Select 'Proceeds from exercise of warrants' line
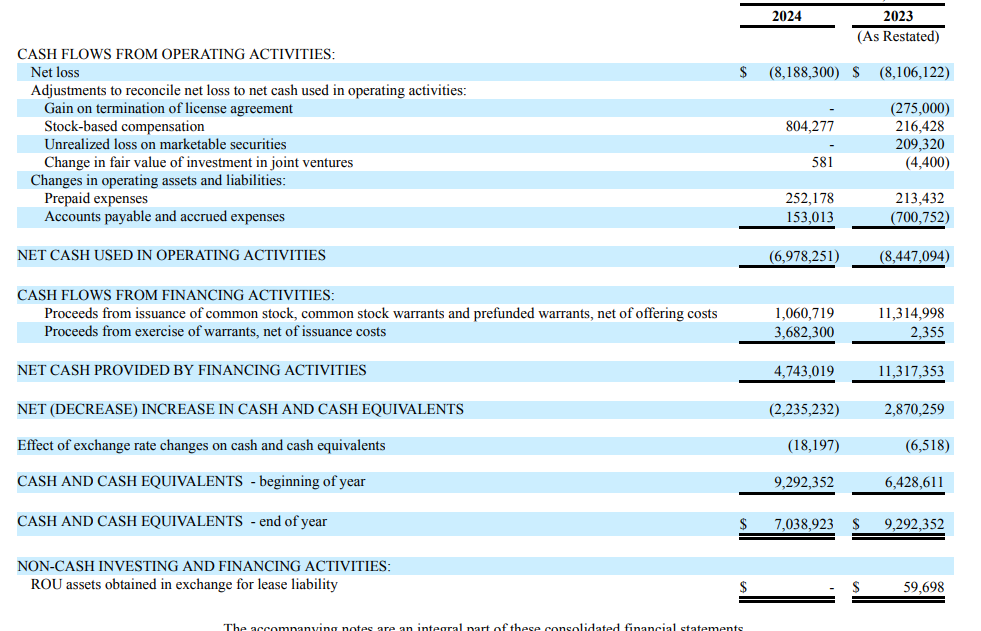 (x=215, y=331)
